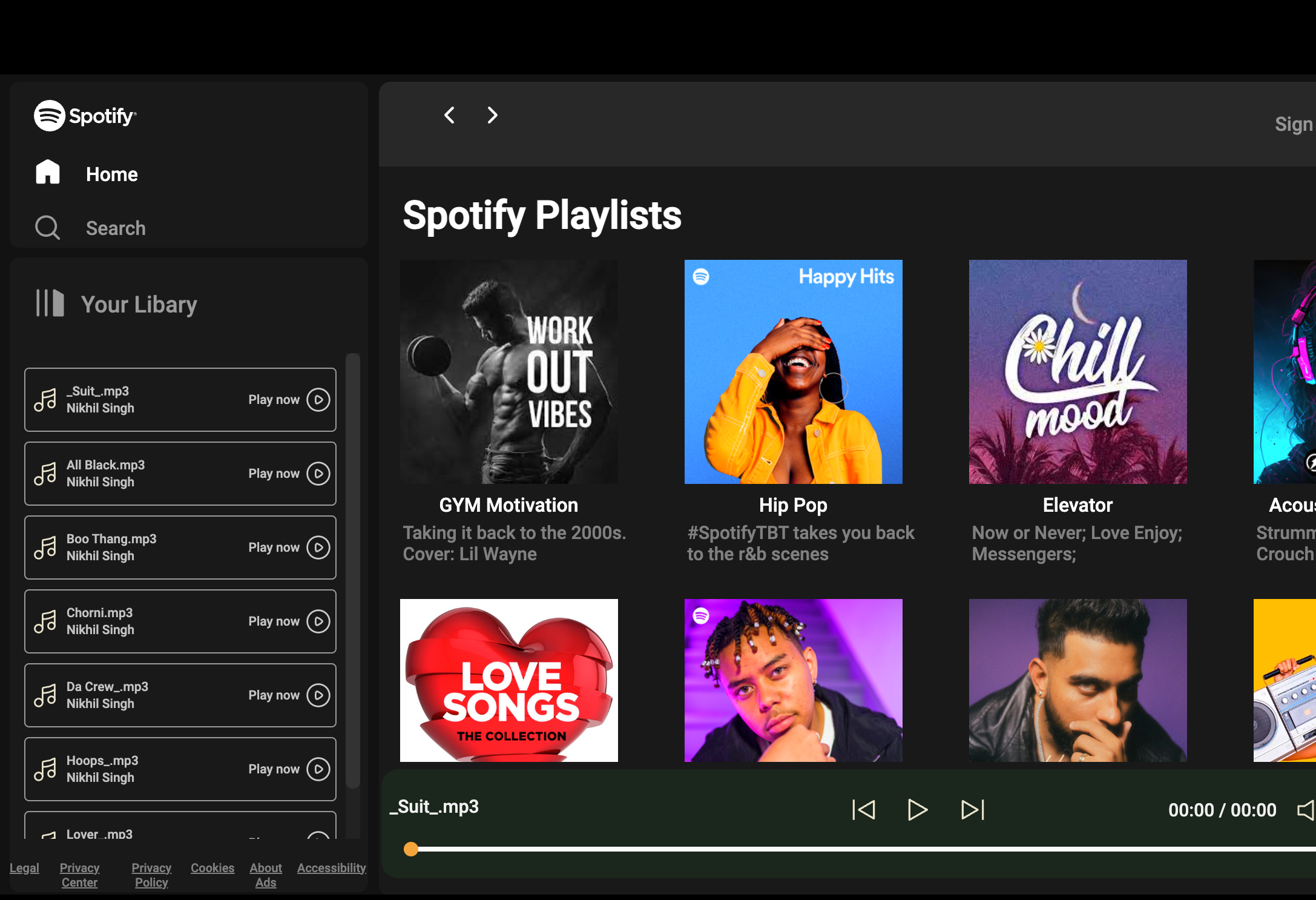Open the Accessibility footer link
The image size is (1316, 900).
point(332,868)
